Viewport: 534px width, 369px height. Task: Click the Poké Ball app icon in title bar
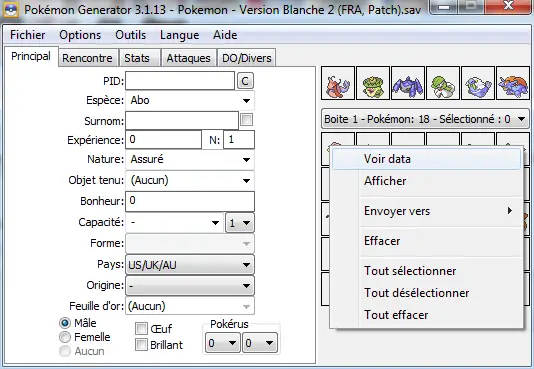click(11, 10)
